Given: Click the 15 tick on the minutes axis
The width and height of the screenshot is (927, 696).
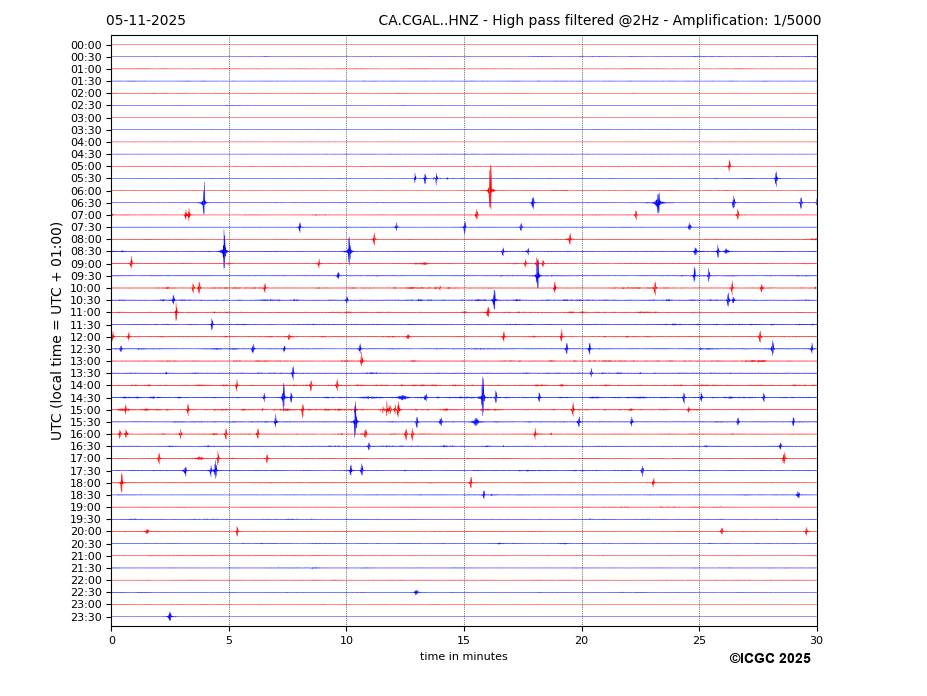Looking at the screenshot, I should 464,640.
